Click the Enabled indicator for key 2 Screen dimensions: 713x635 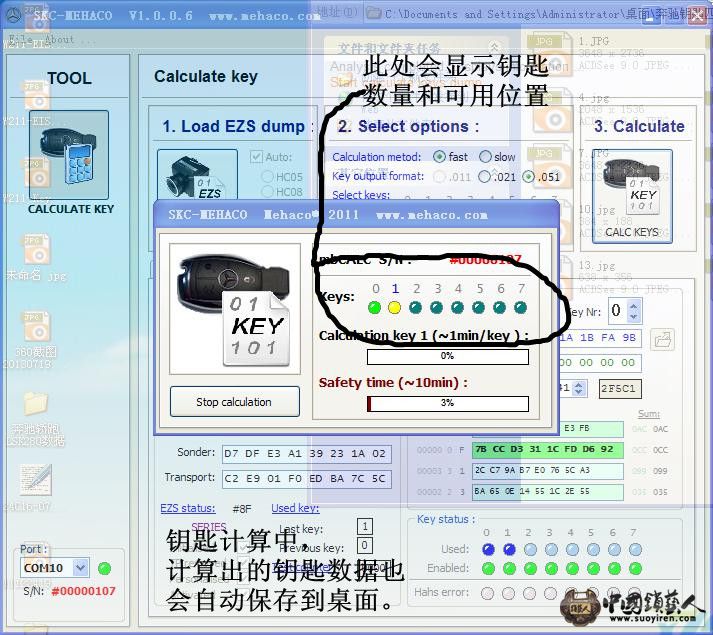pos(530,569)
